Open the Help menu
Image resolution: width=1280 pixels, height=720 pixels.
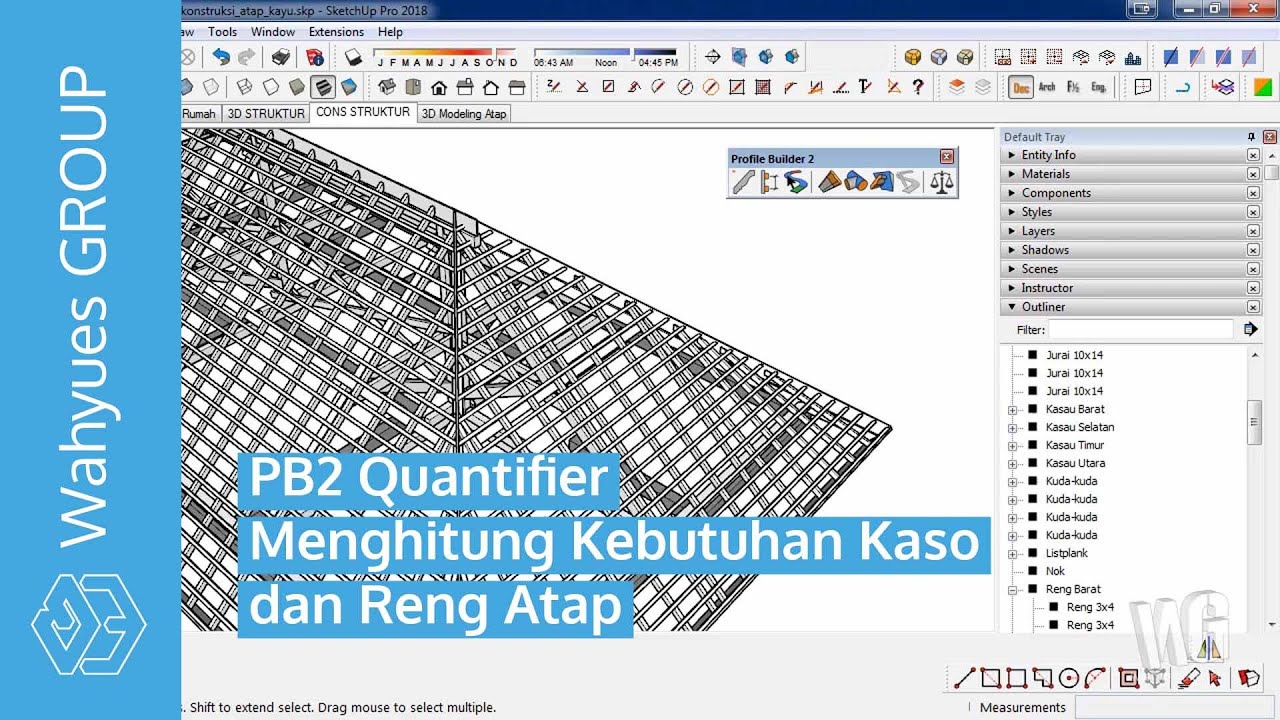pyautogui.click(x=390, y=32)
